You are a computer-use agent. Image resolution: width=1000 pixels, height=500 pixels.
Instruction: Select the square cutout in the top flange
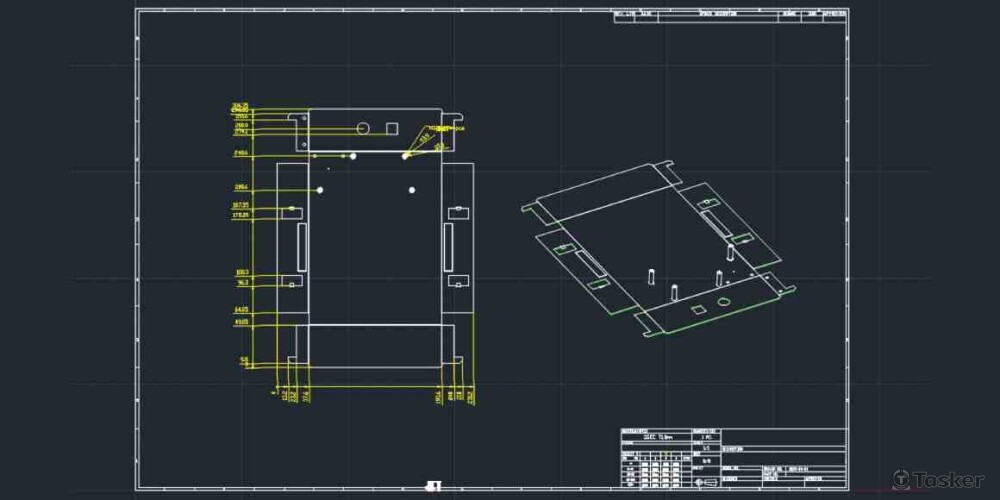[x=392, y=127]
